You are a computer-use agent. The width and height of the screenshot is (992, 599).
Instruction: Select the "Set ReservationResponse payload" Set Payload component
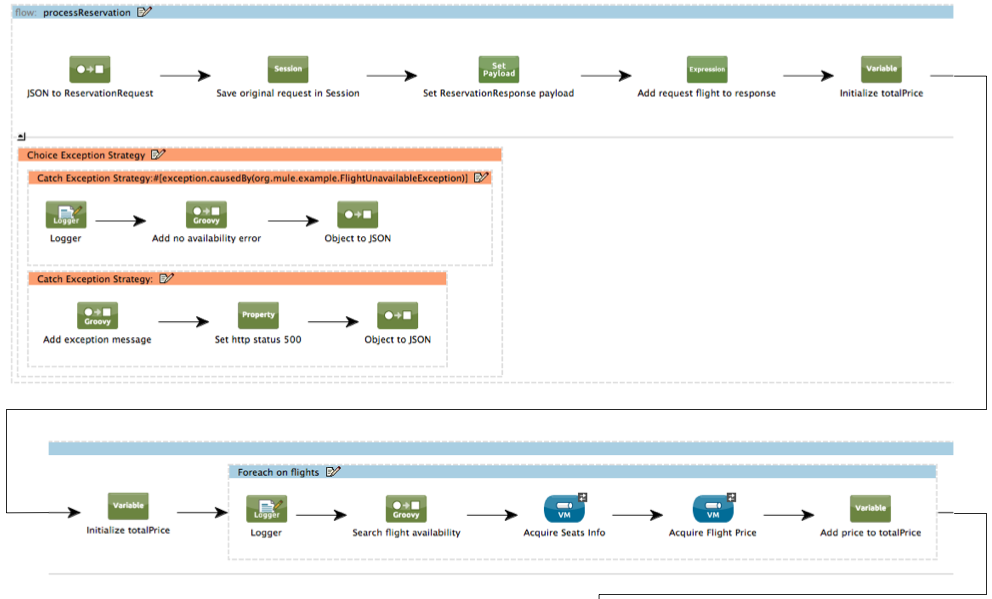(498, 69)
